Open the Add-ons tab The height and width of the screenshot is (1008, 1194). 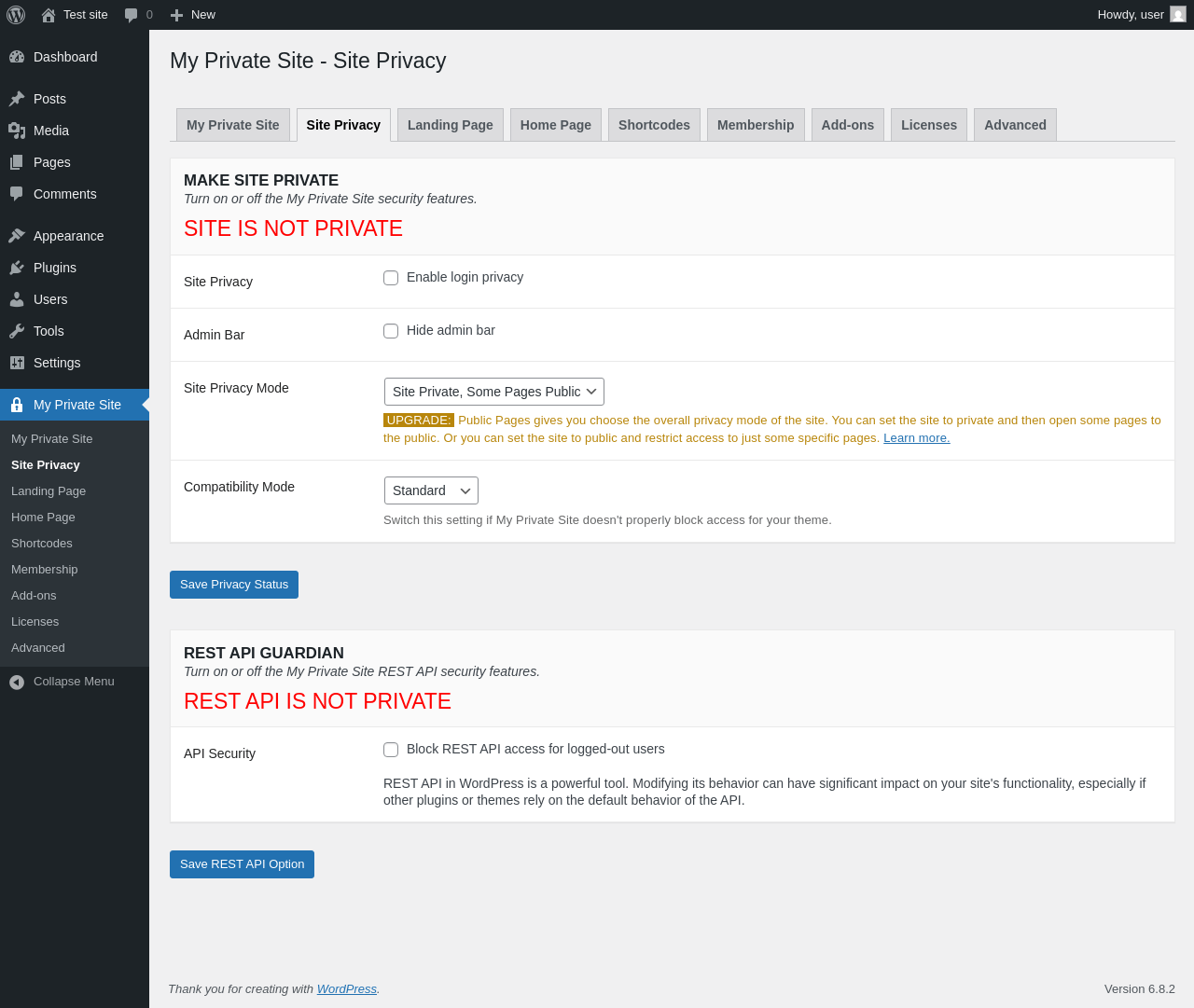pos(848,125)
